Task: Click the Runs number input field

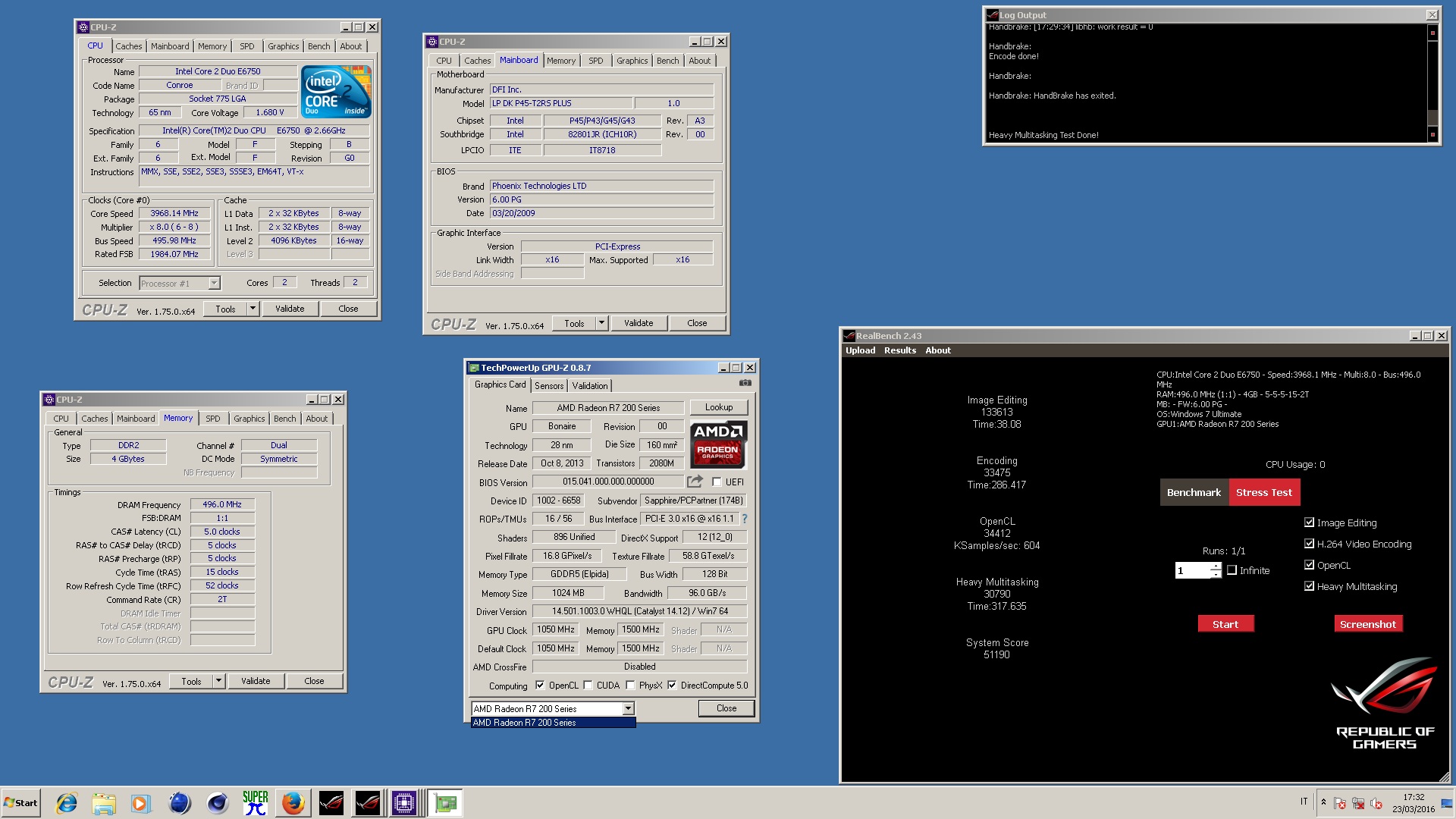Action: pos(1193,570)
